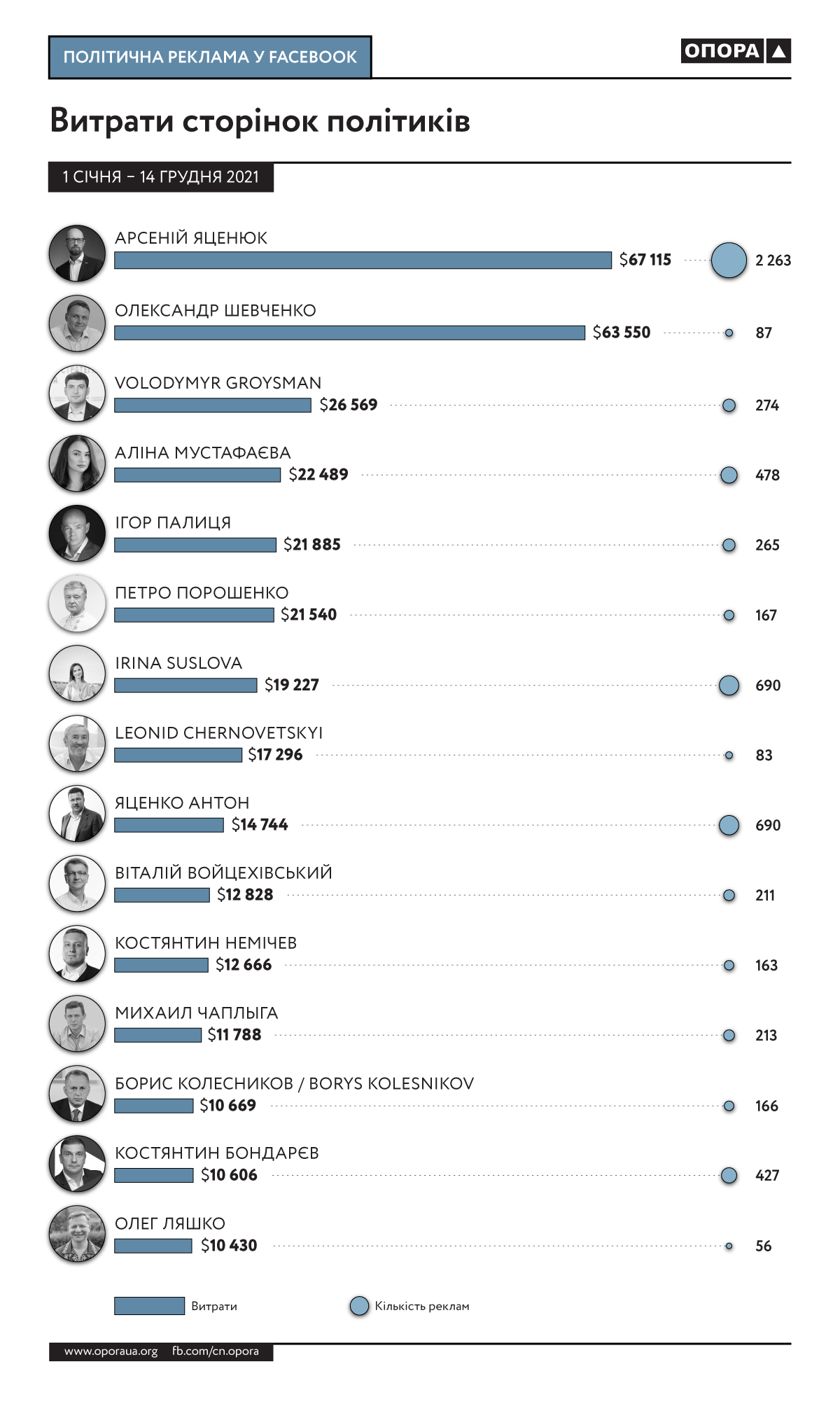Click Олександр Шевченко's portrait photo
This screenshot has width=840, height=1404.
pyautogui.click(x=77, y=324)
